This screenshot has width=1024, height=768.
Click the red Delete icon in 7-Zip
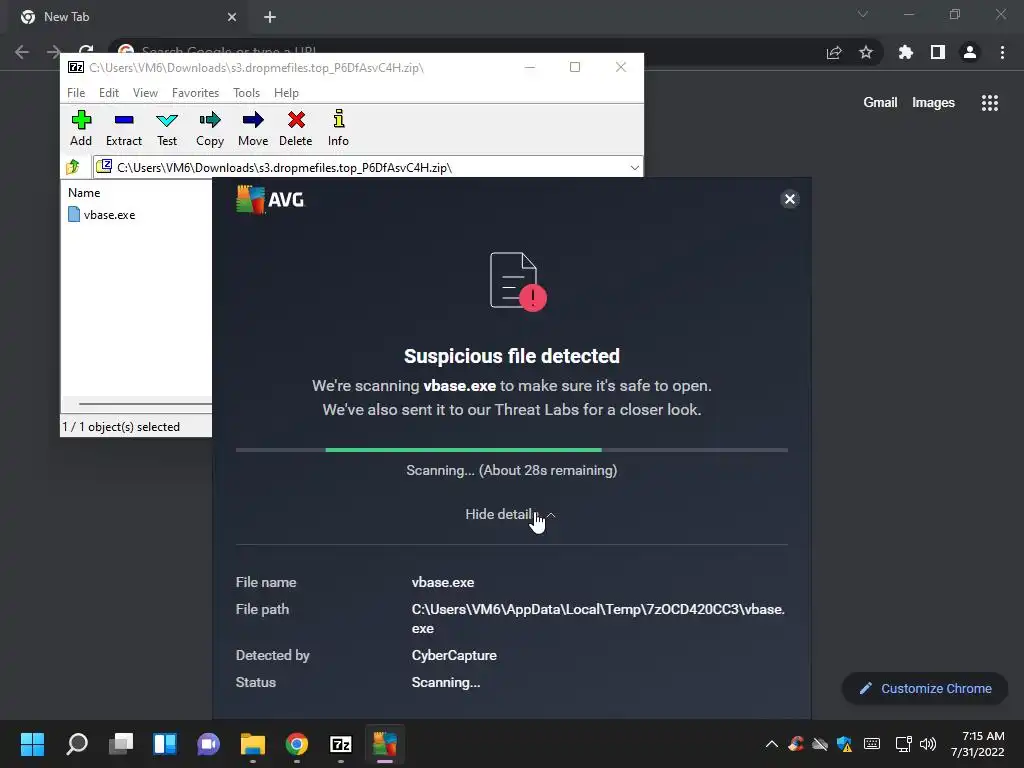(296, 128)
